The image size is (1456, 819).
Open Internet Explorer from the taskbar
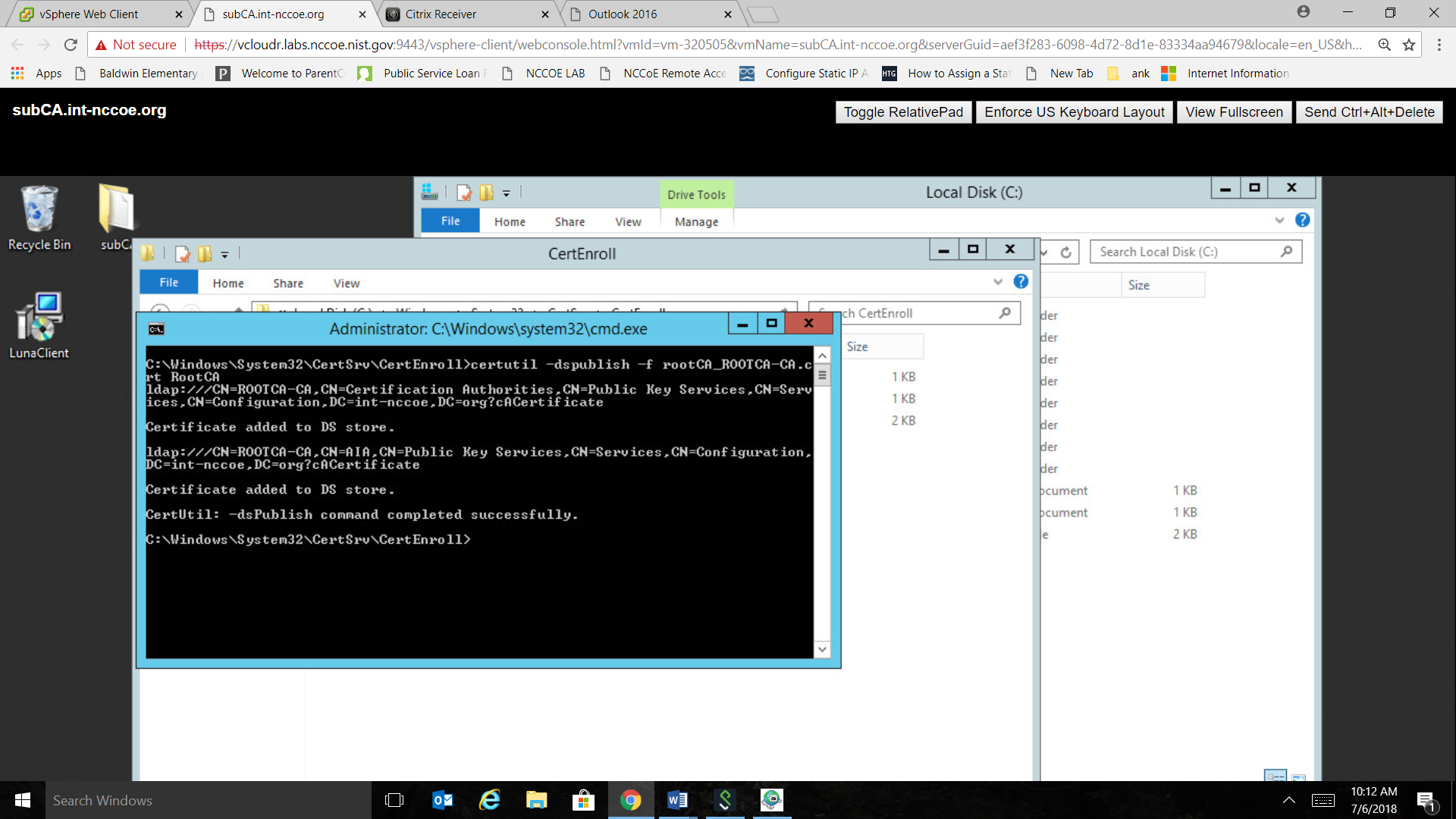point(490,800)
